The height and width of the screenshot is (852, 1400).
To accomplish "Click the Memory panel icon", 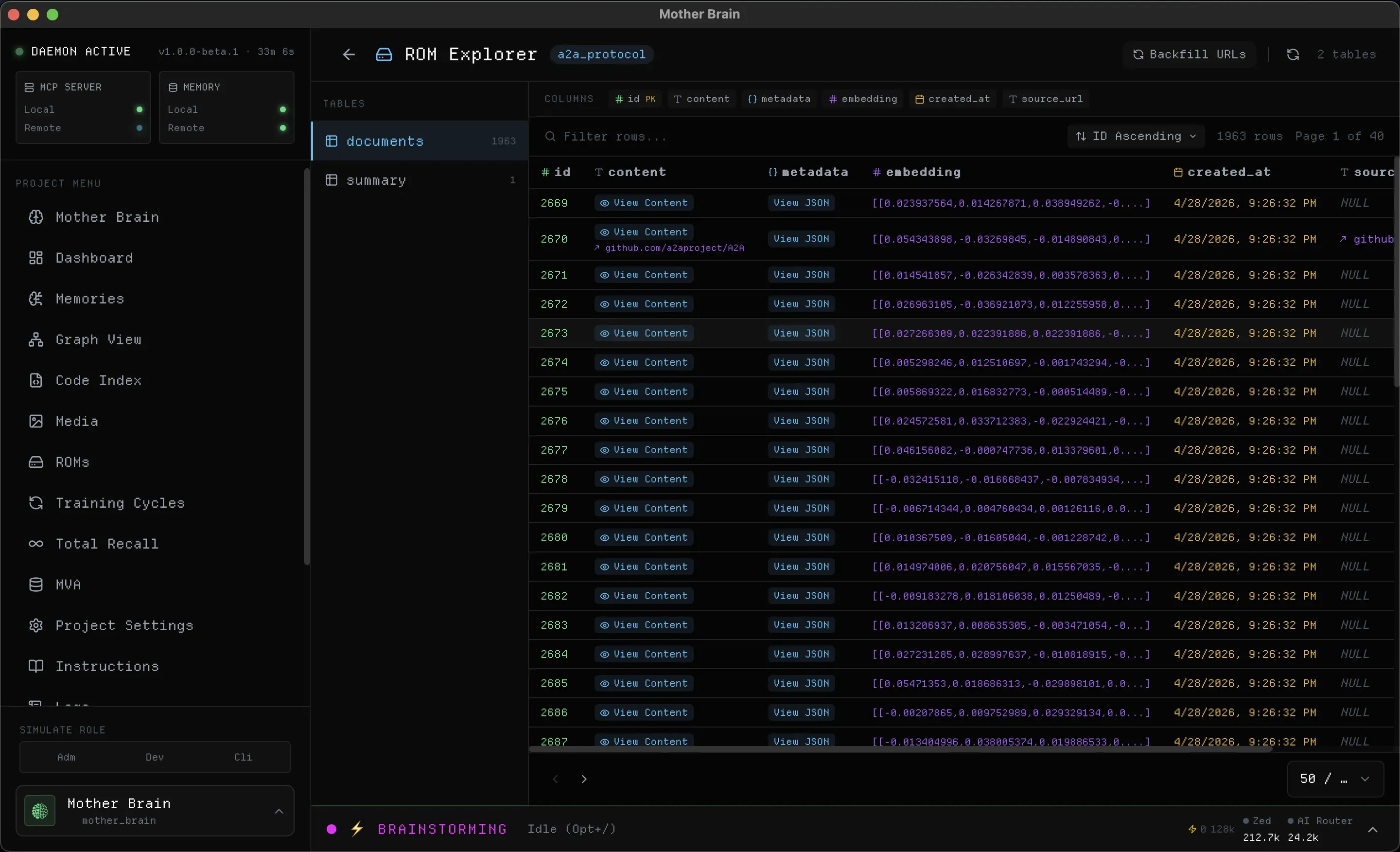I will tap(173, 88).
